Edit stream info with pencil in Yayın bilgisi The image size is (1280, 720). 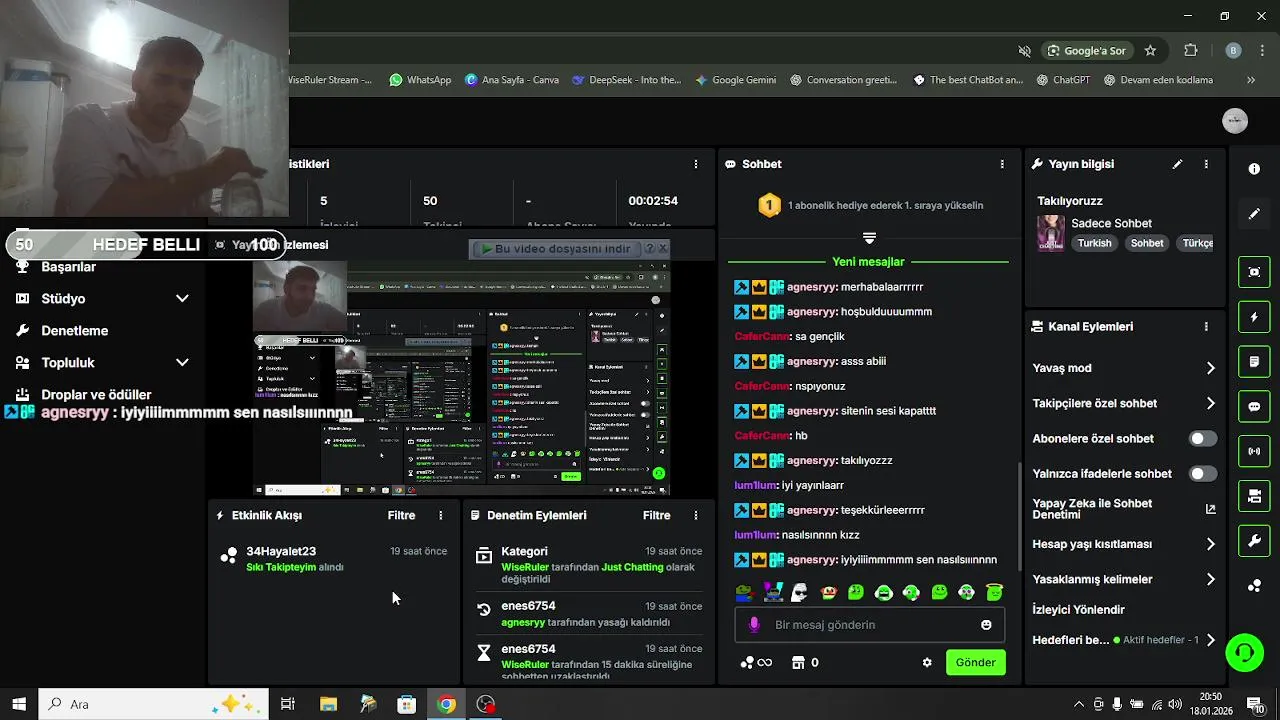(x=1178, y=164)
